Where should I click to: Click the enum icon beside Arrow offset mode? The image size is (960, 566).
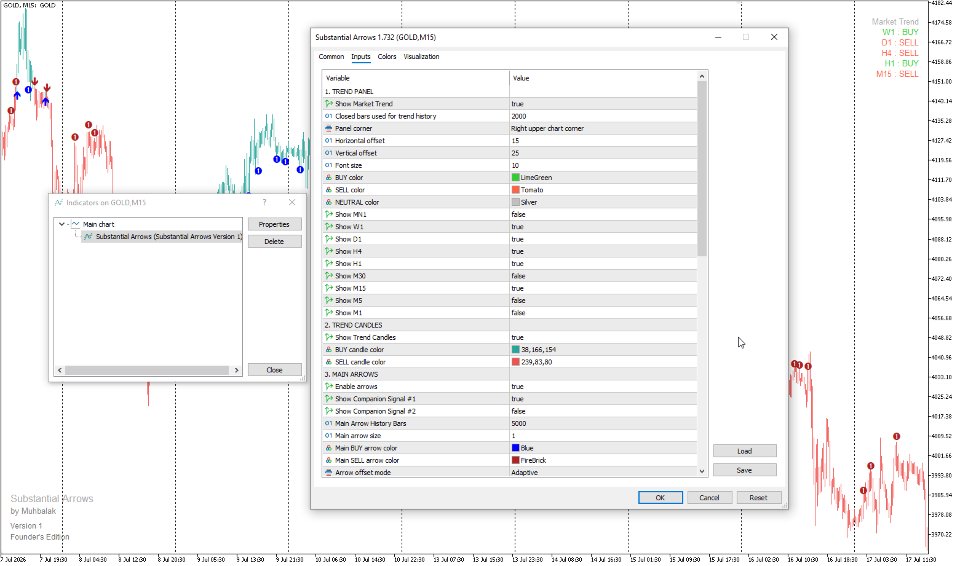(329, 473)
